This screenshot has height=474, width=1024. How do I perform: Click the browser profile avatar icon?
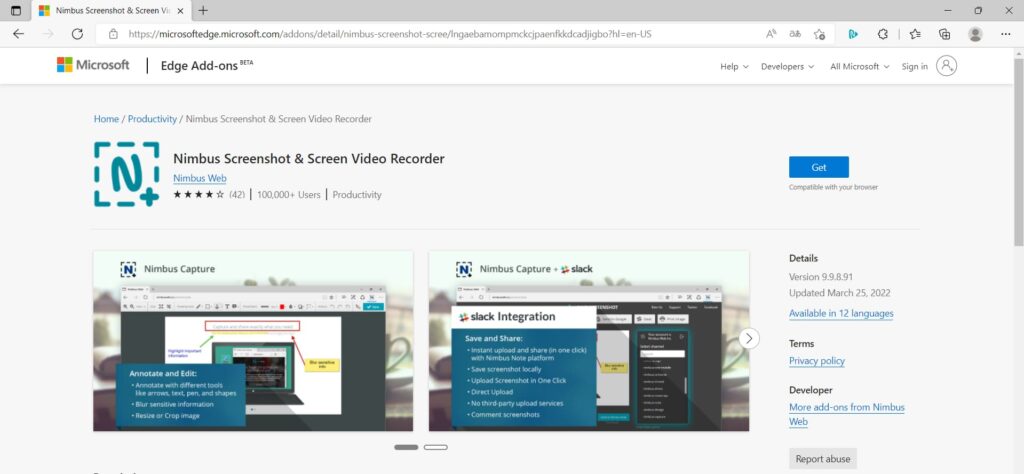[975, 34]
